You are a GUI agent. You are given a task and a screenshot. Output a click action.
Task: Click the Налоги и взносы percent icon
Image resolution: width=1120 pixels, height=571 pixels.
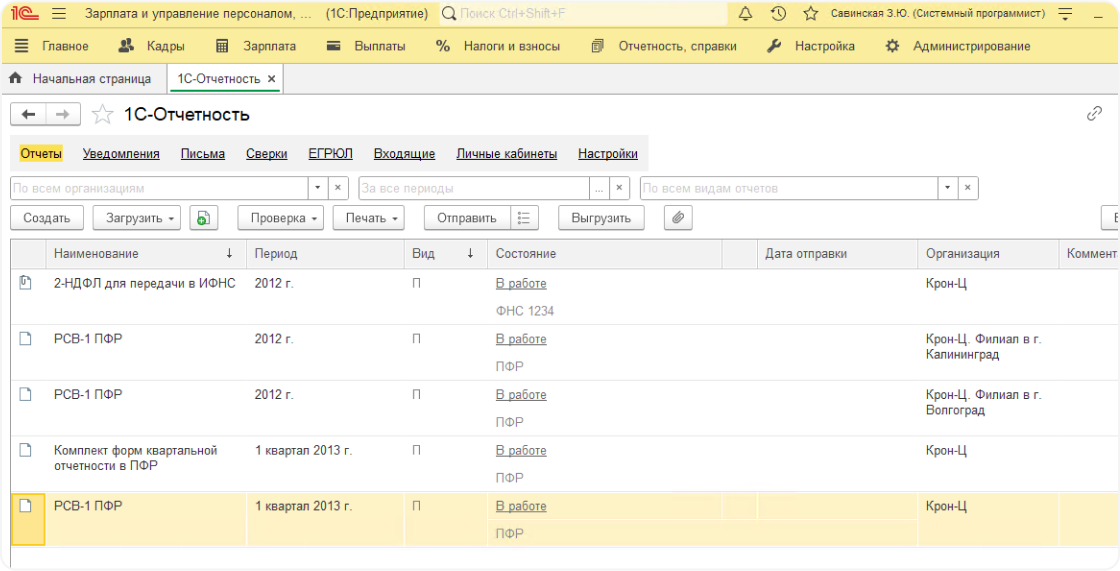coord(443,46)
